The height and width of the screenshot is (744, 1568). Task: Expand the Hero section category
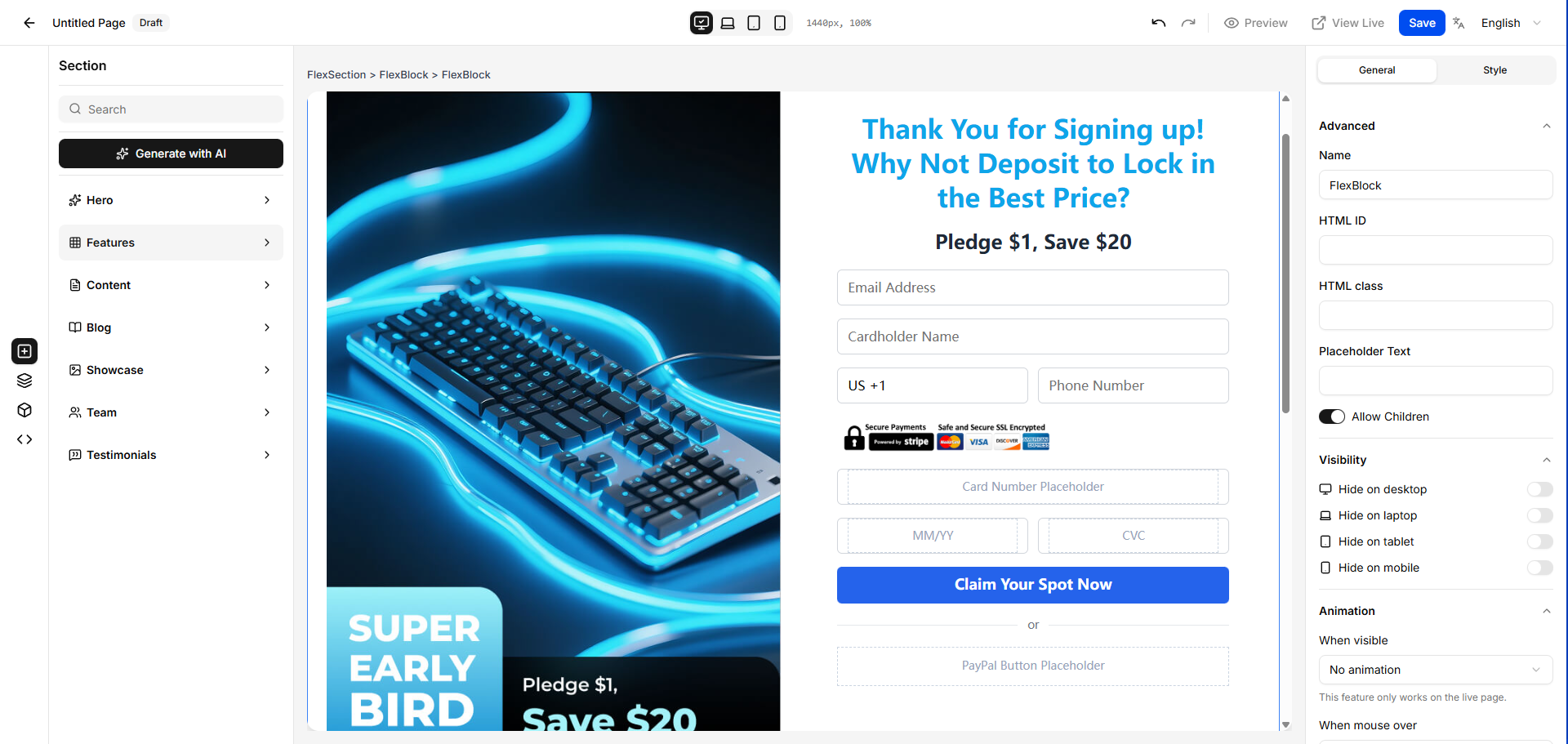[x=171, y=200]
